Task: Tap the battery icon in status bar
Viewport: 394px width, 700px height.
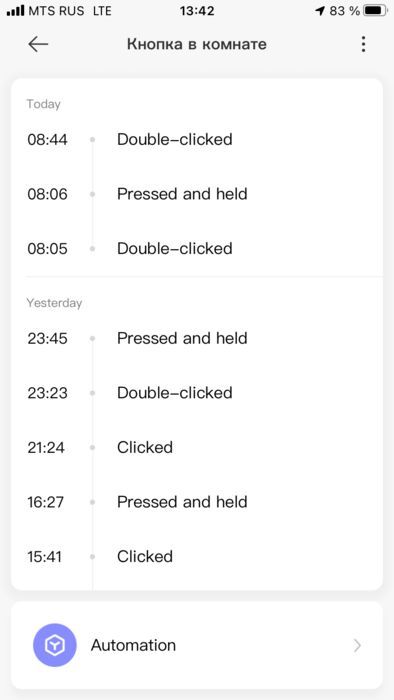Action: (x=375, y=11)
